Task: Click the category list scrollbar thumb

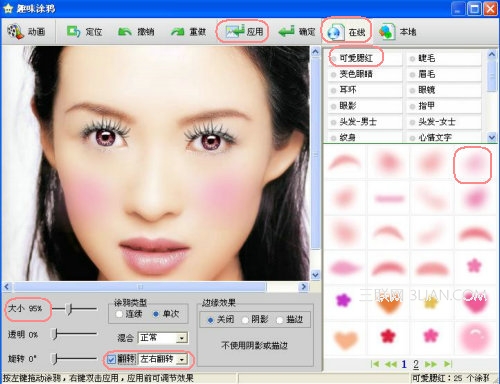Action: pyautogui.click(x=492, y=76)
